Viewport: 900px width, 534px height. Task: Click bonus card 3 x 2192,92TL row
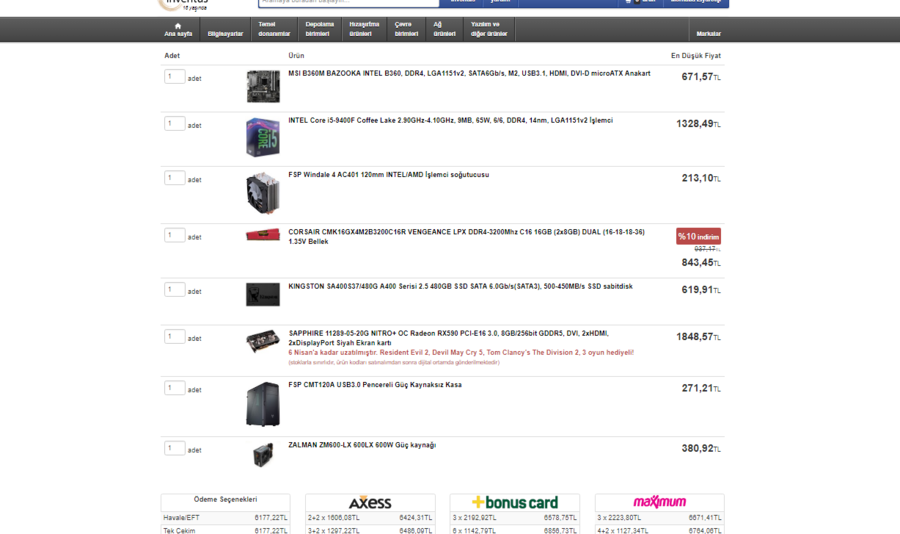[515, 518]
